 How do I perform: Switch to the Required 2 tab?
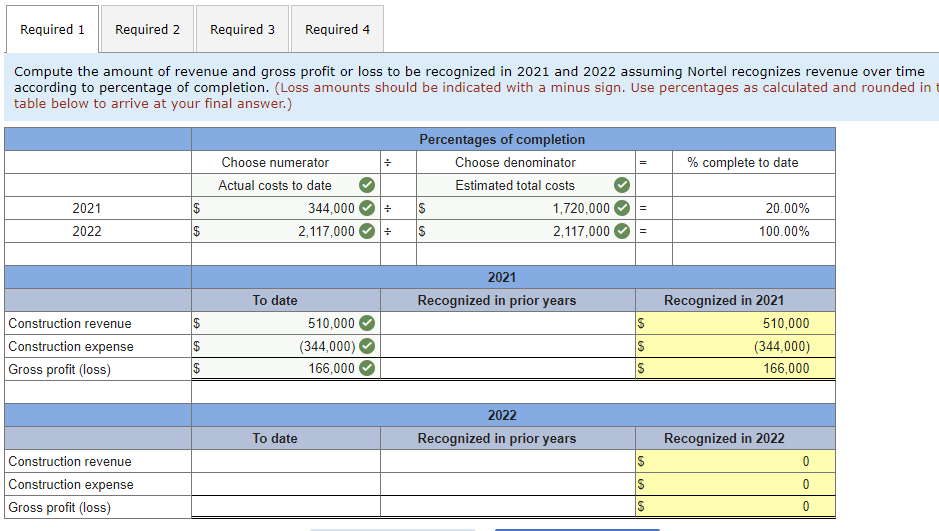(147, 29)
